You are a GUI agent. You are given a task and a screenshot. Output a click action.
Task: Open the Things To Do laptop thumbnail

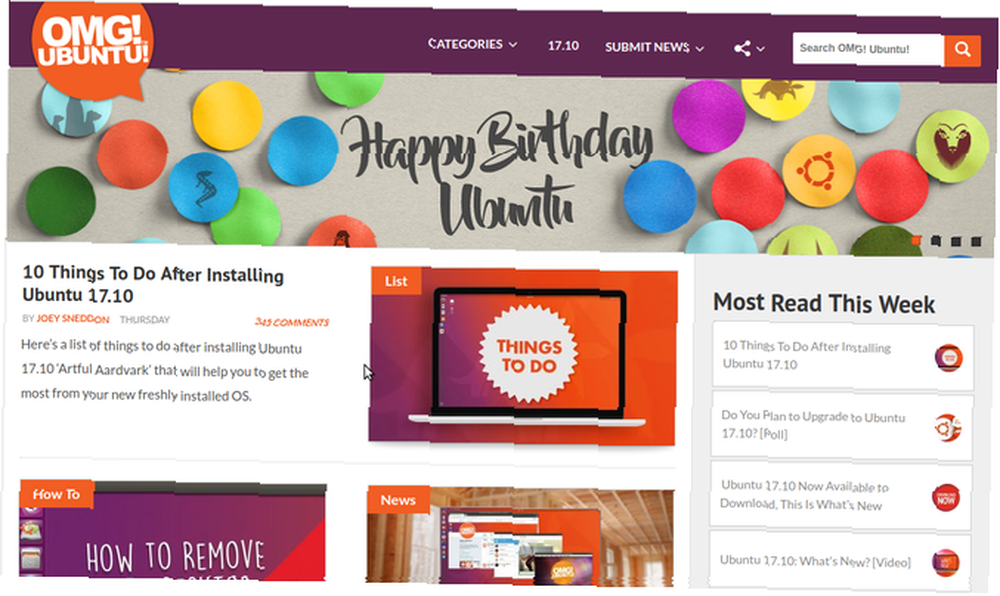click(522, 356)
